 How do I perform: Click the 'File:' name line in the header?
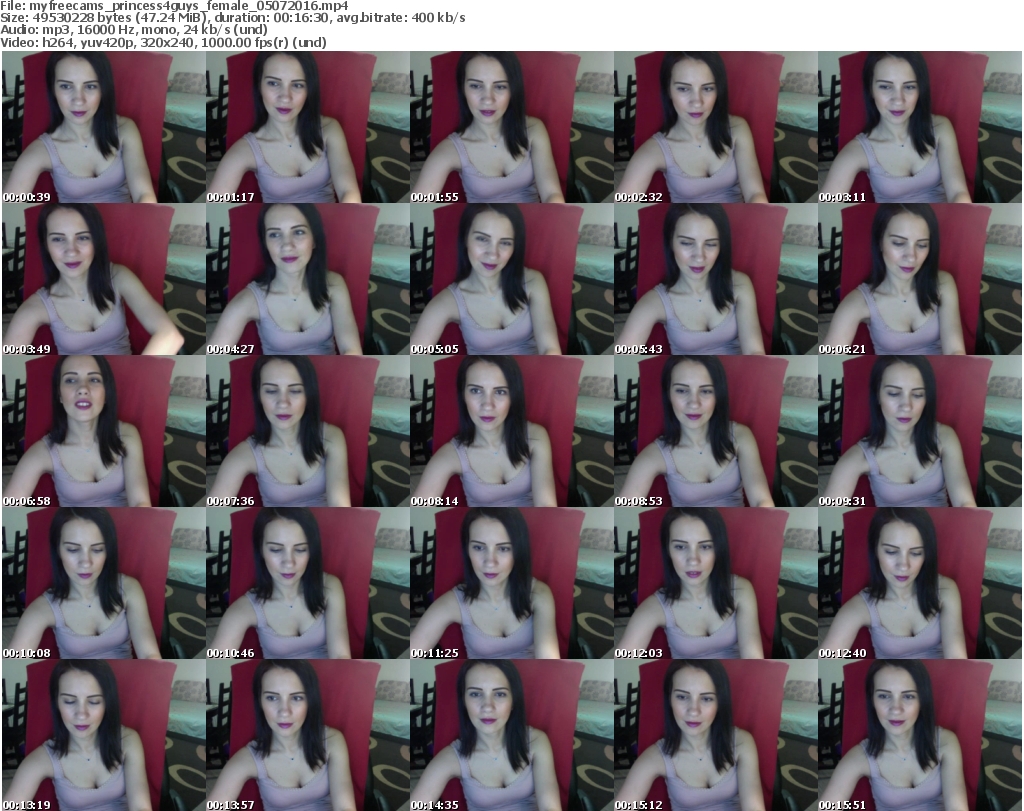click(174, 6)
